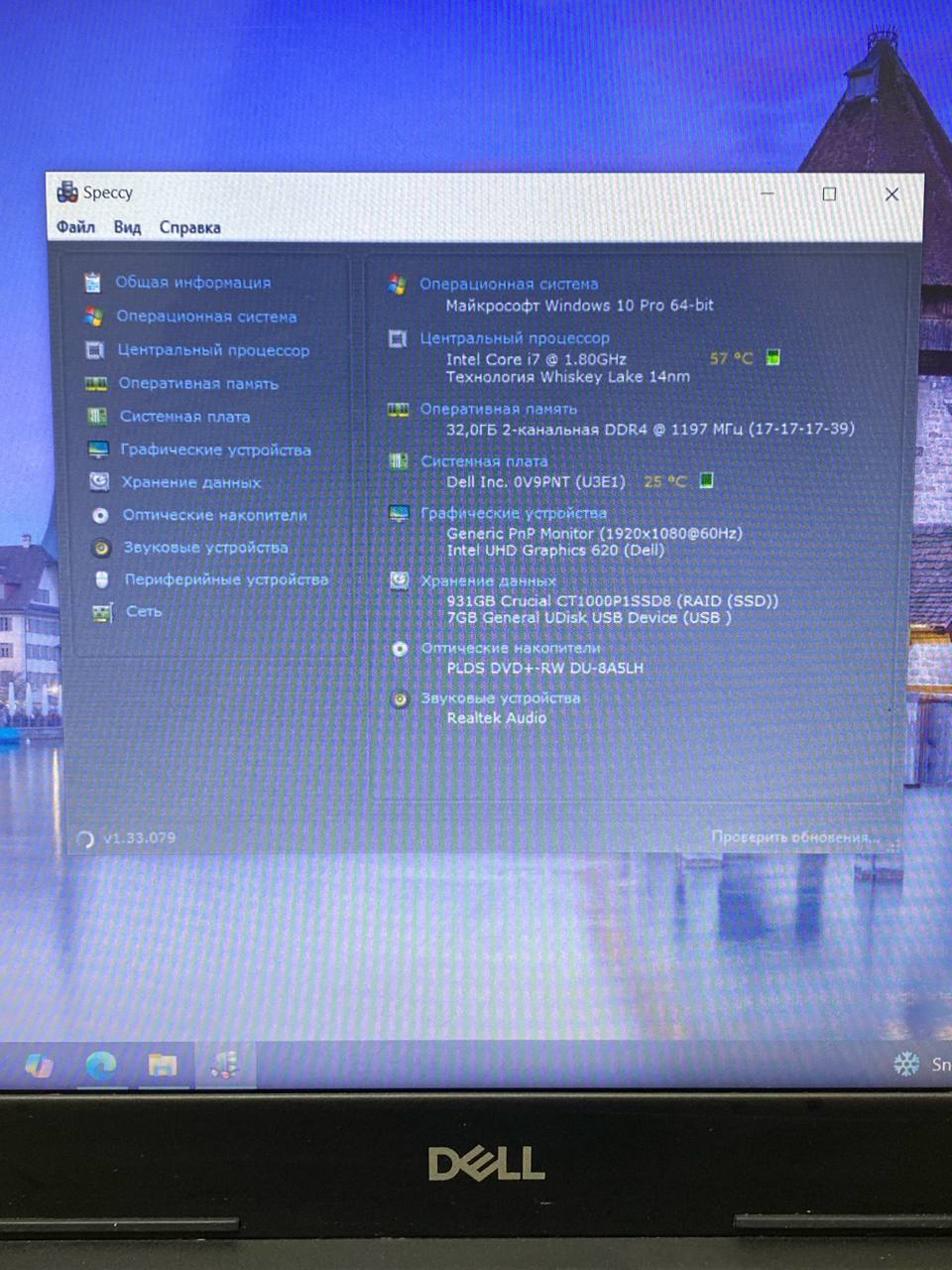
Task: Click the Системная плата sidebar icon
Action: (x=96, y=417)
